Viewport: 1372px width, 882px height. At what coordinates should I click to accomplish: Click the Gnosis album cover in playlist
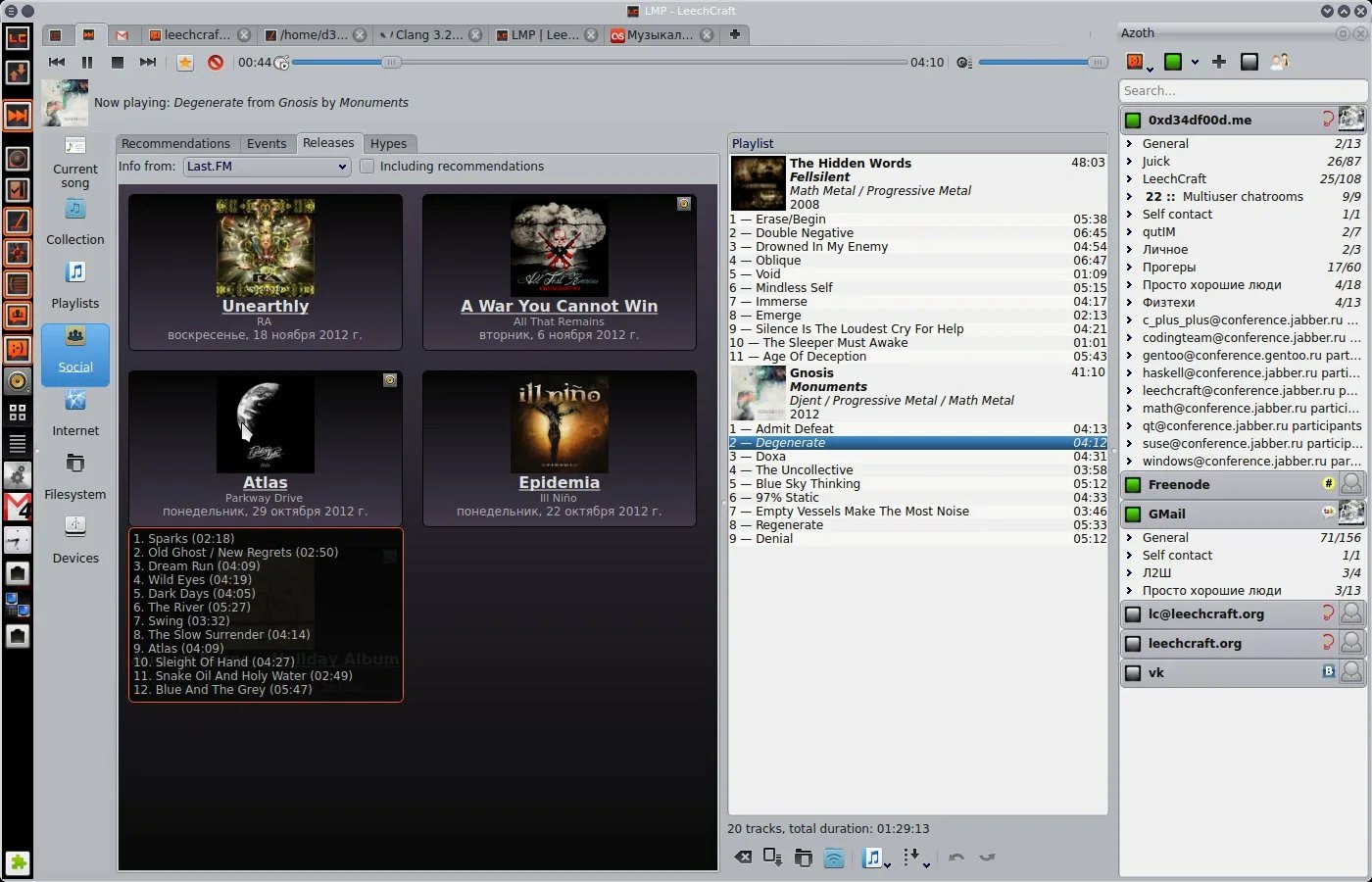point(759,393)
